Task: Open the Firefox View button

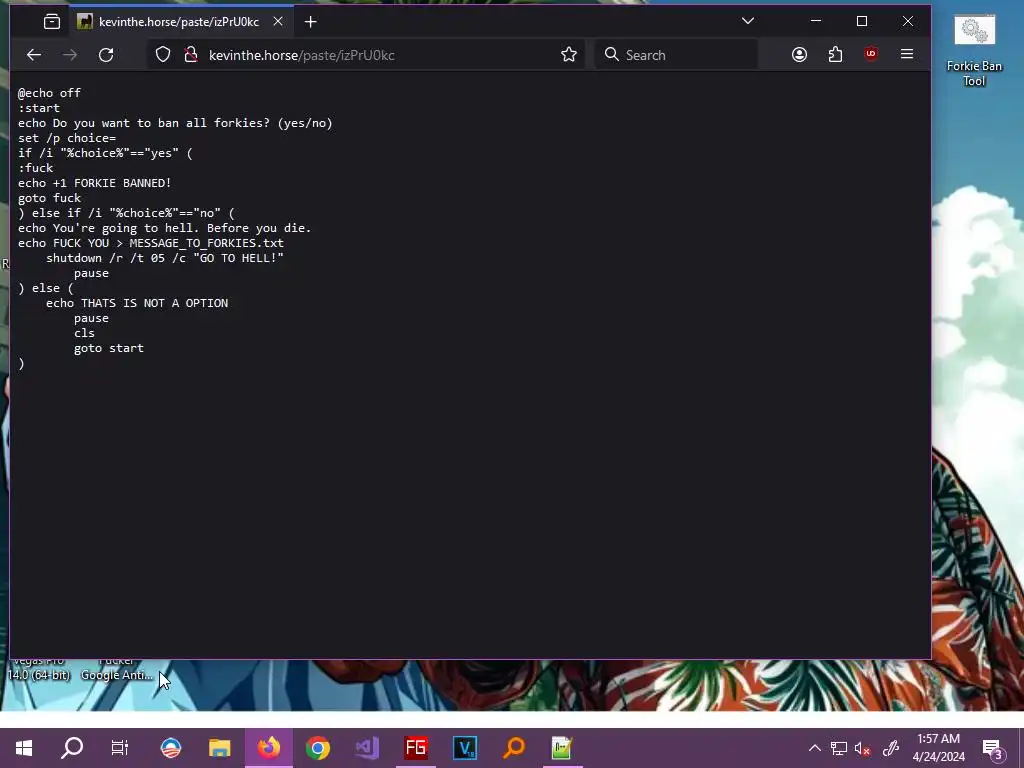Action: pyautogui.click(x=52, y=22)
